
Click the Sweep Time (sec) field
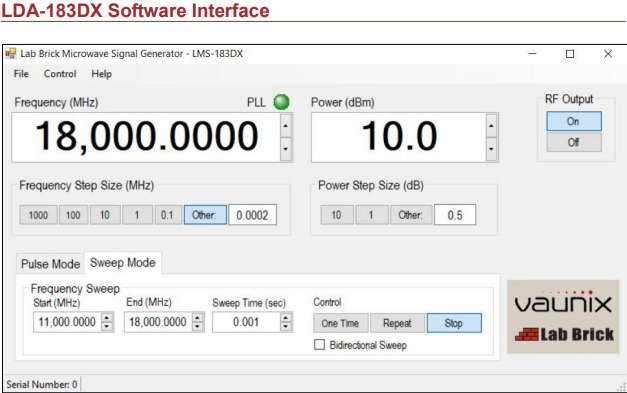[246, 322]
